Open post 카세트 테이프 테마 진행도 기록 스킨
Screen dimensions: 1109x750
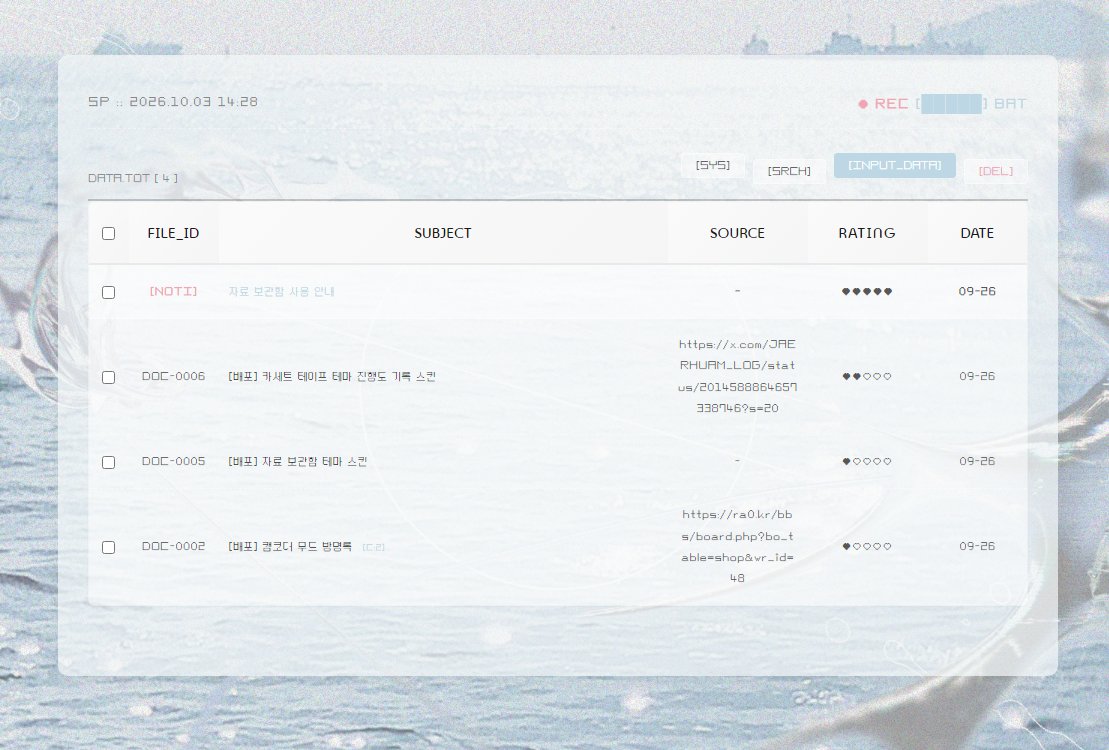pos(332,376)
